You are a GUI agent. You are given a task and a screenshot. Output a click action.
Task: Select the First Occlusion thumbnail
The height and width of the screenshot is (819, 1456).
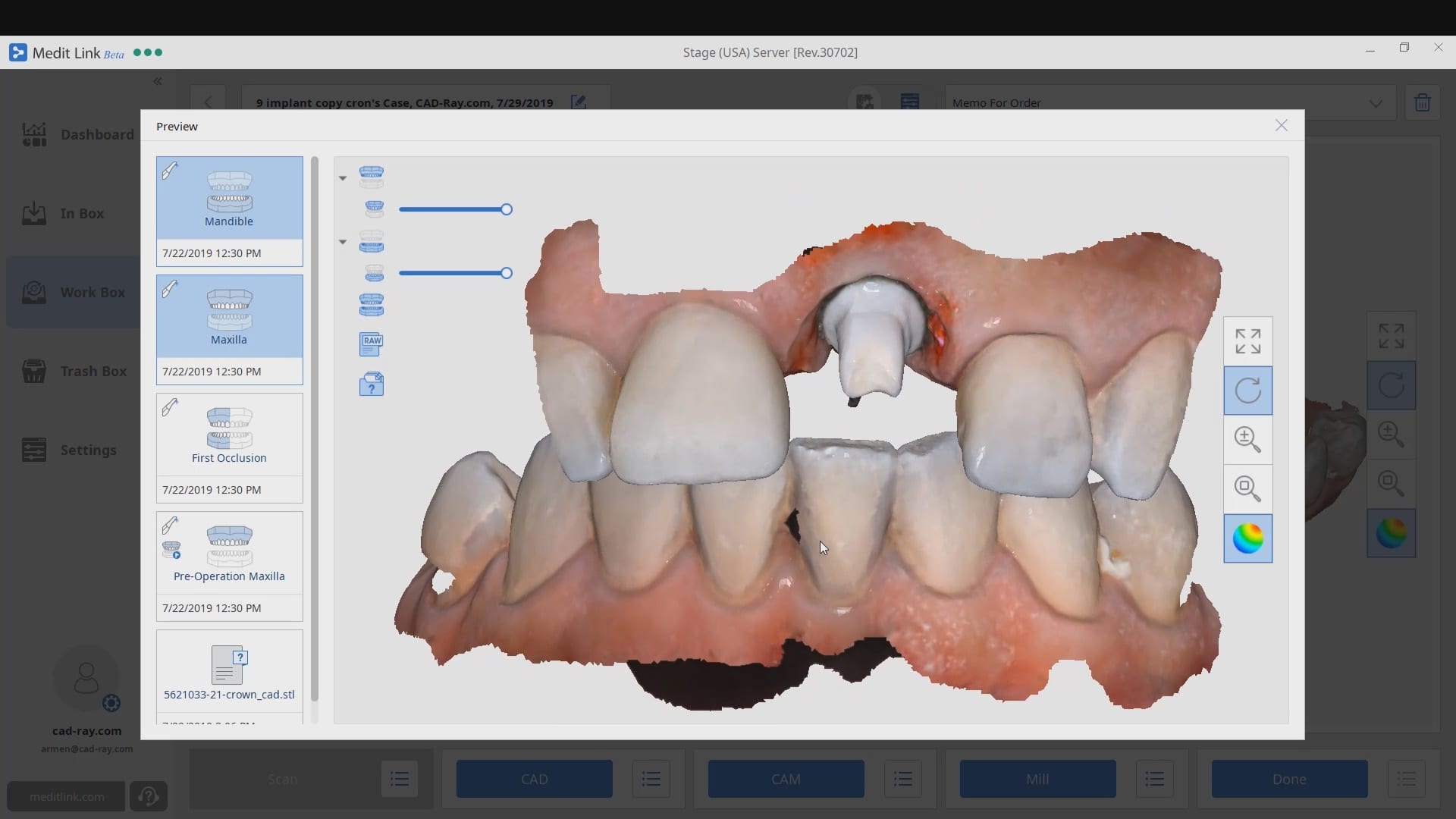click(230, 448)
